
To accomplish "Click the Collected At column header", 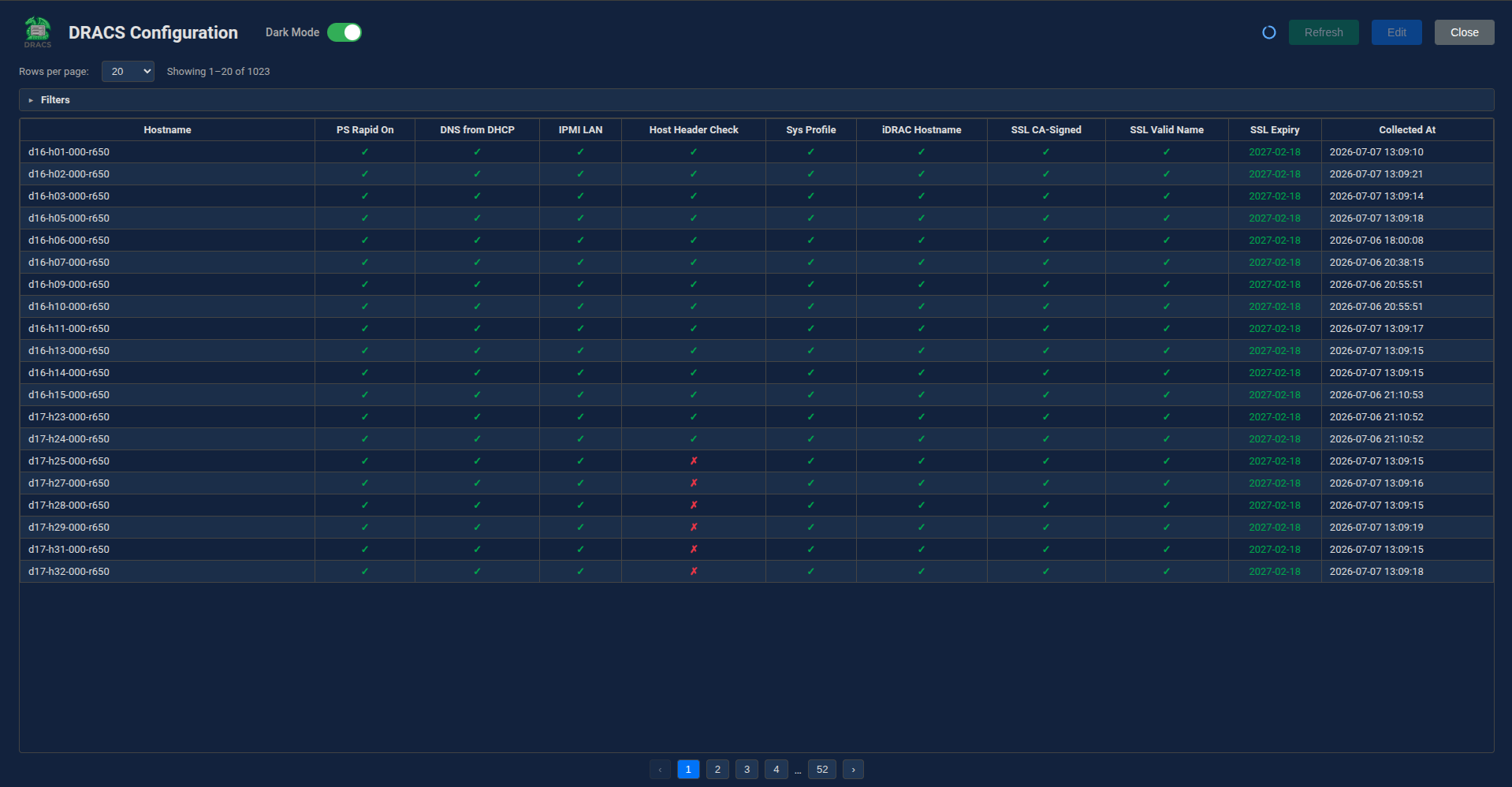I will [1407, 130].
